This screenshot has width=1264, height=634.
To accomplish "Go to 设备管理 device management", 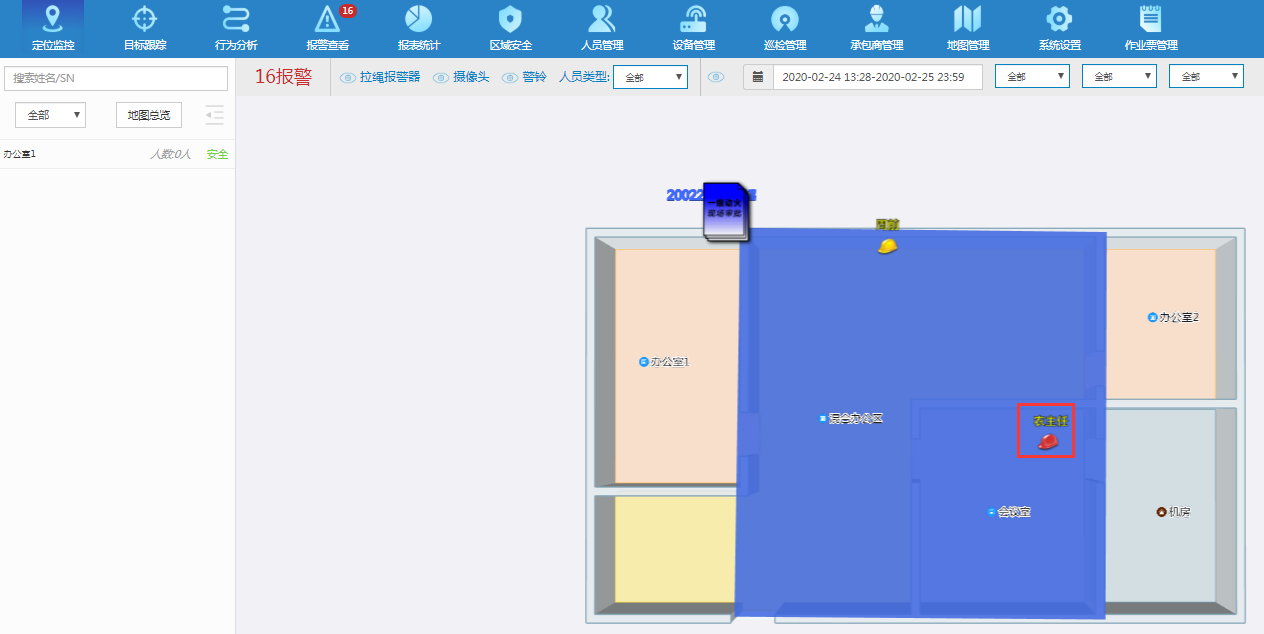I will click(693, 28).
